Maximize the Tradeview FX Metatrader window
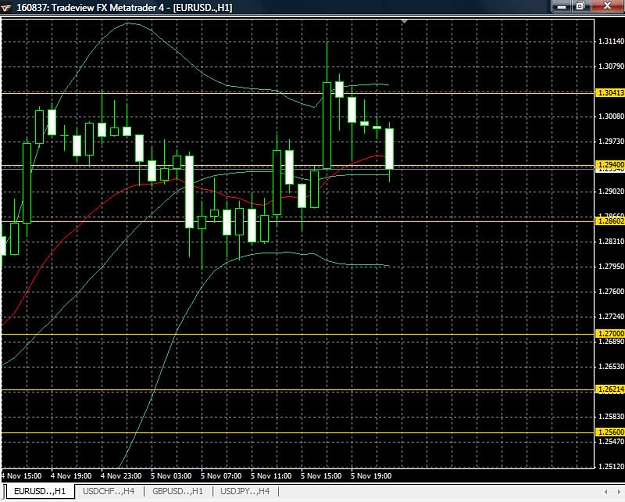This screenshot has width=625, height=502. pos(580,6)
